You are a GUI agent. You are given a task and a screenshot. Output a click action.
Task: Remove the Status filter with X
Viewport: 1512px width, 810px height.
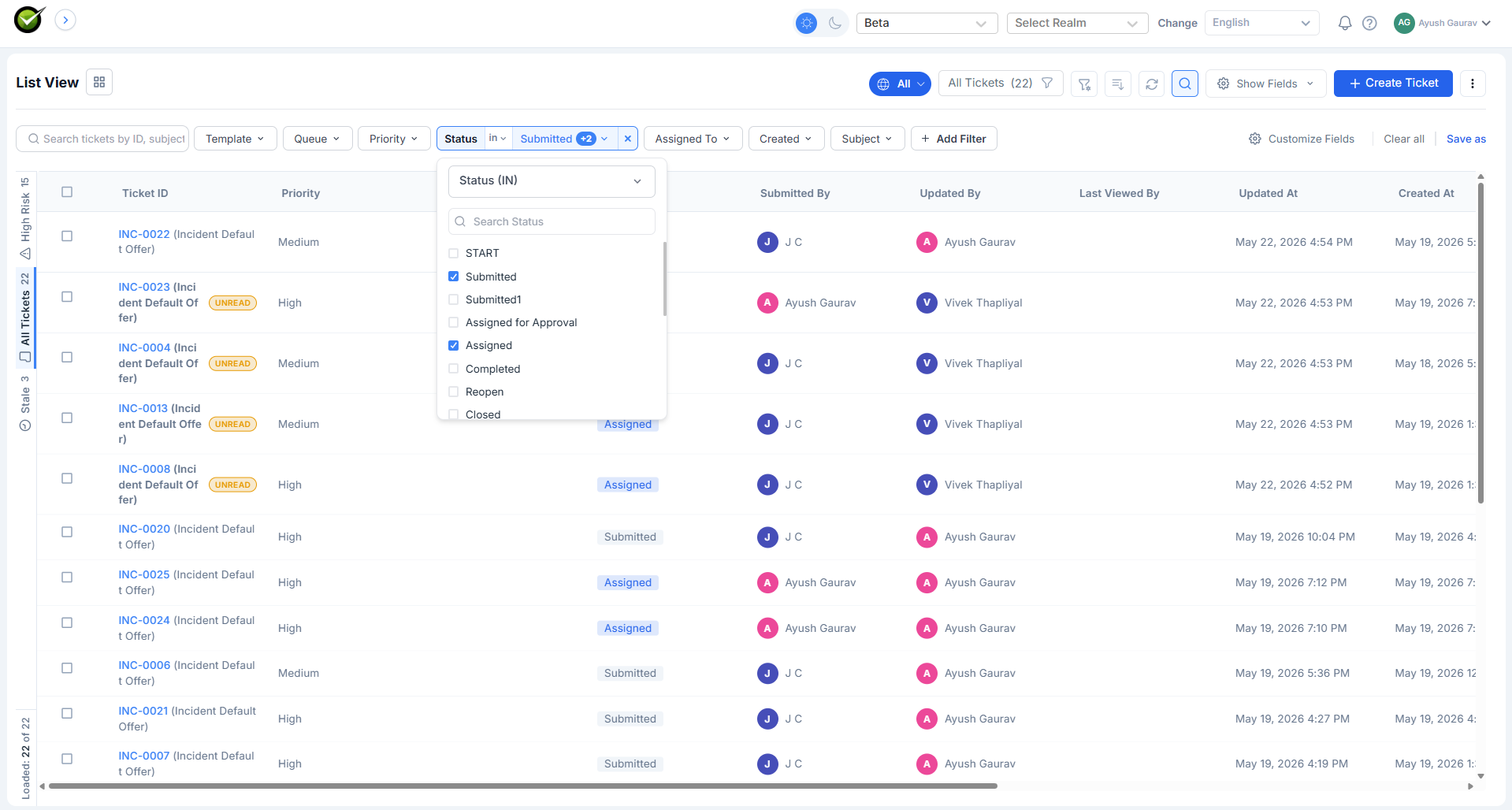tap(628, 139)
